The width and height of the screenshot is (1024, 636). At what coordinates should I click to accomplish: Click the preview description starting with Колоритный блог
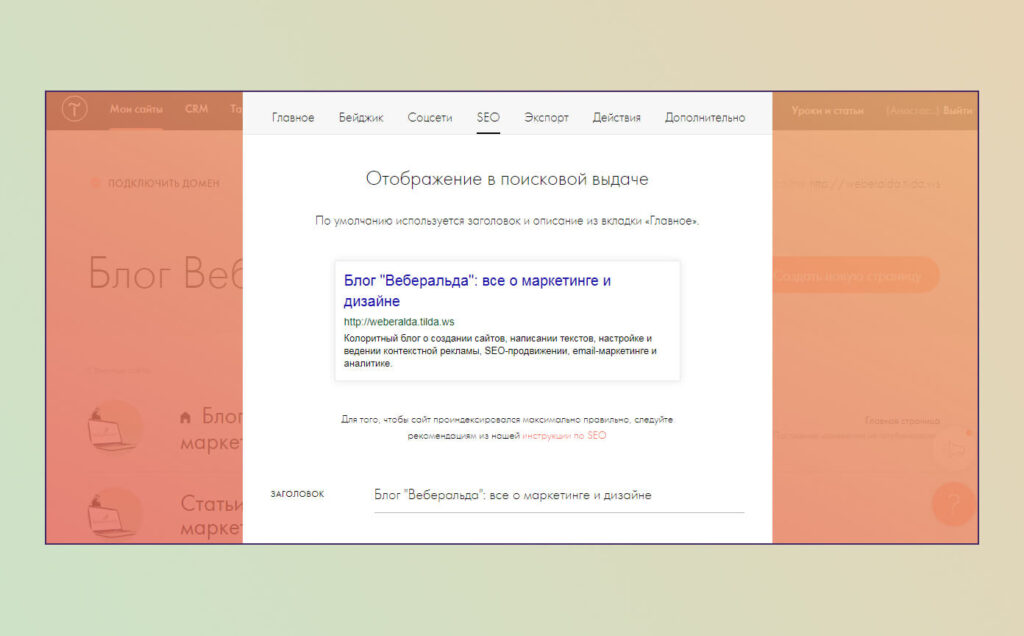coord(500,351)
